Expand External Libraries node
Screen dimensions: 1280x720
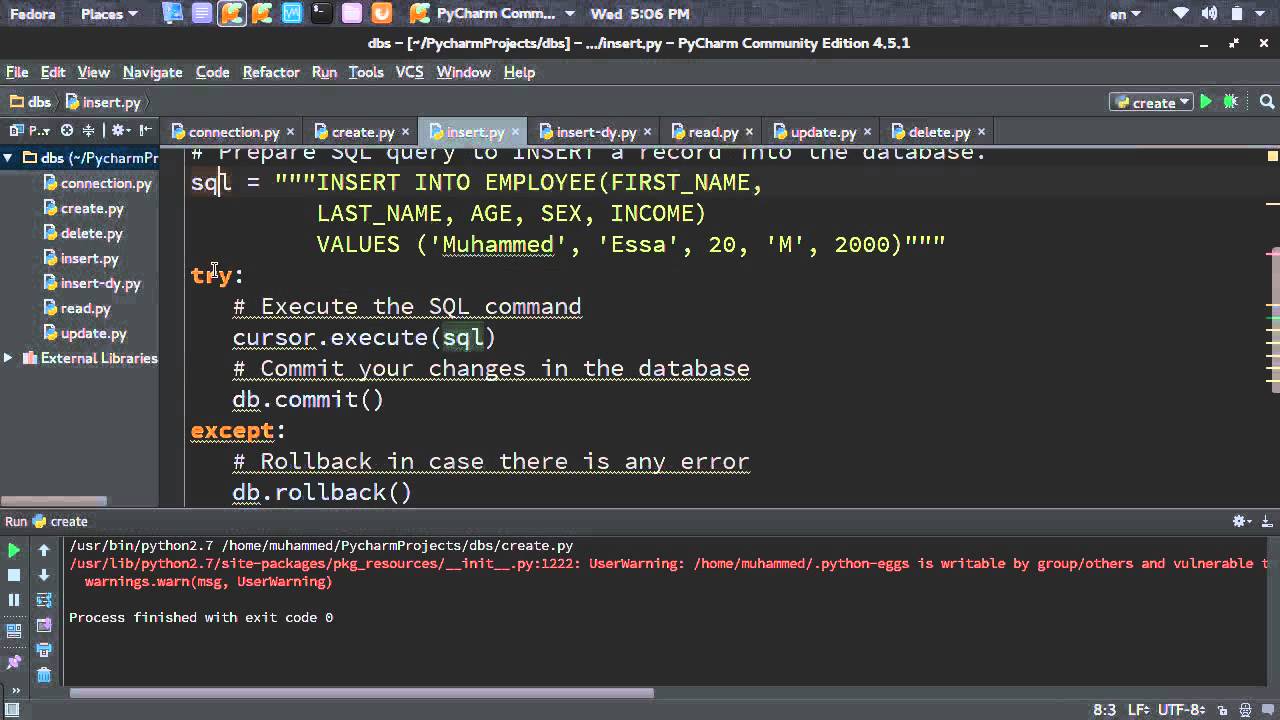point(8,358)
